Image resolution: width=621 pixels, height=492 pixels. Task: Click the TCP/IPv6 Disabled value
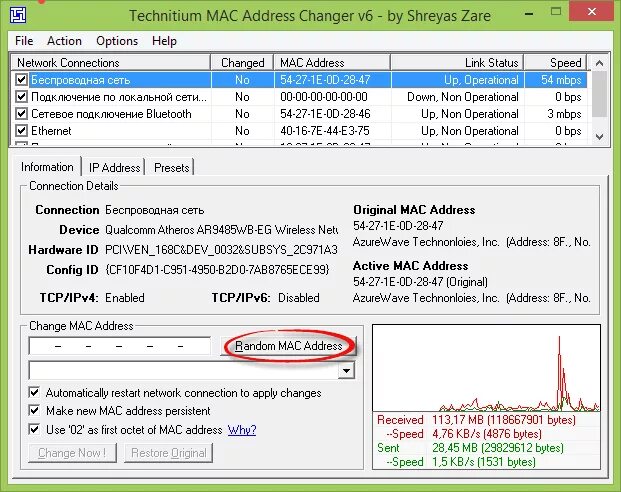point(299,297)
